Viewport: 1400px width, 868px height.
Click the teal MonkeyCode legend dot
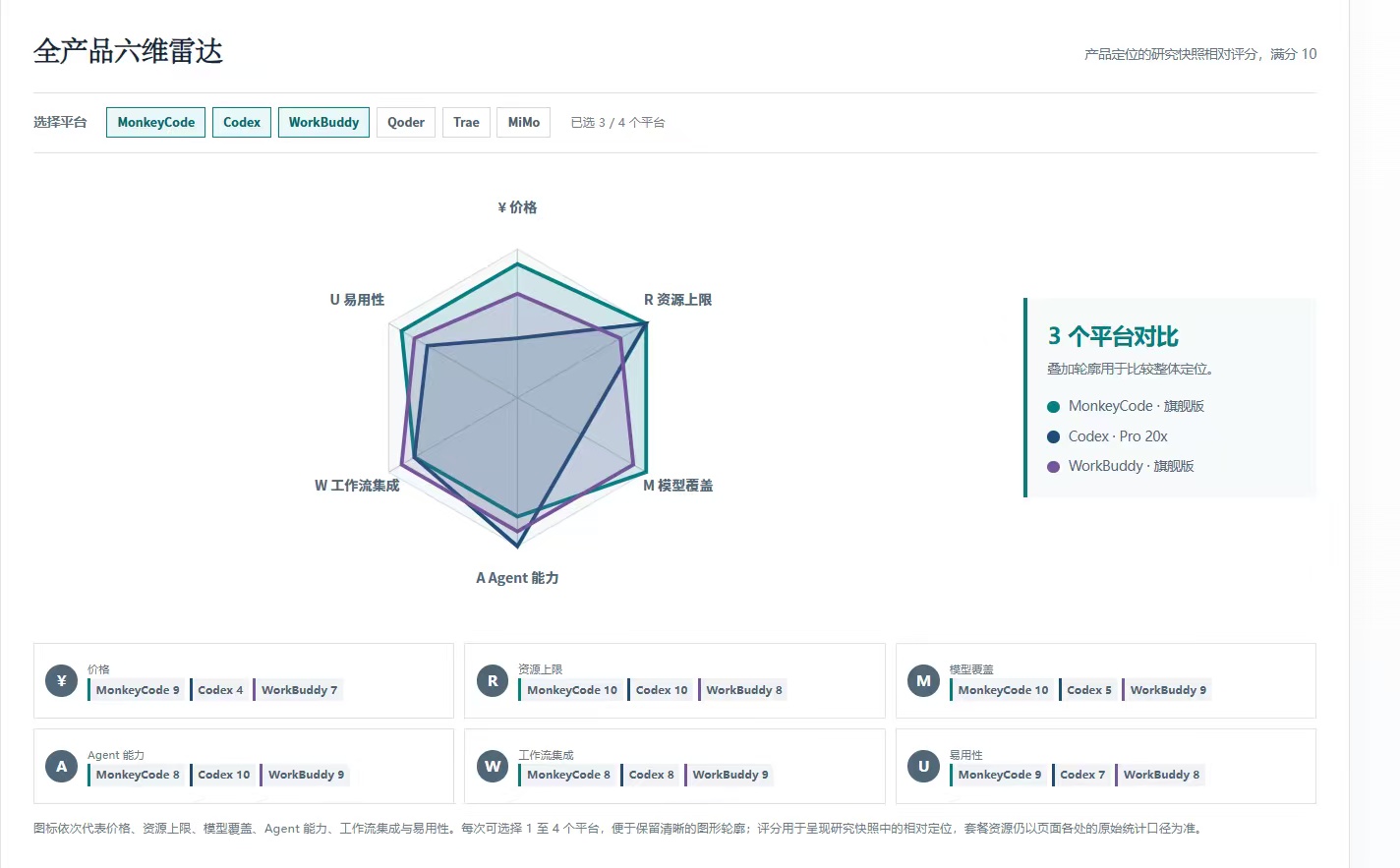click(x=1054, y=407)
